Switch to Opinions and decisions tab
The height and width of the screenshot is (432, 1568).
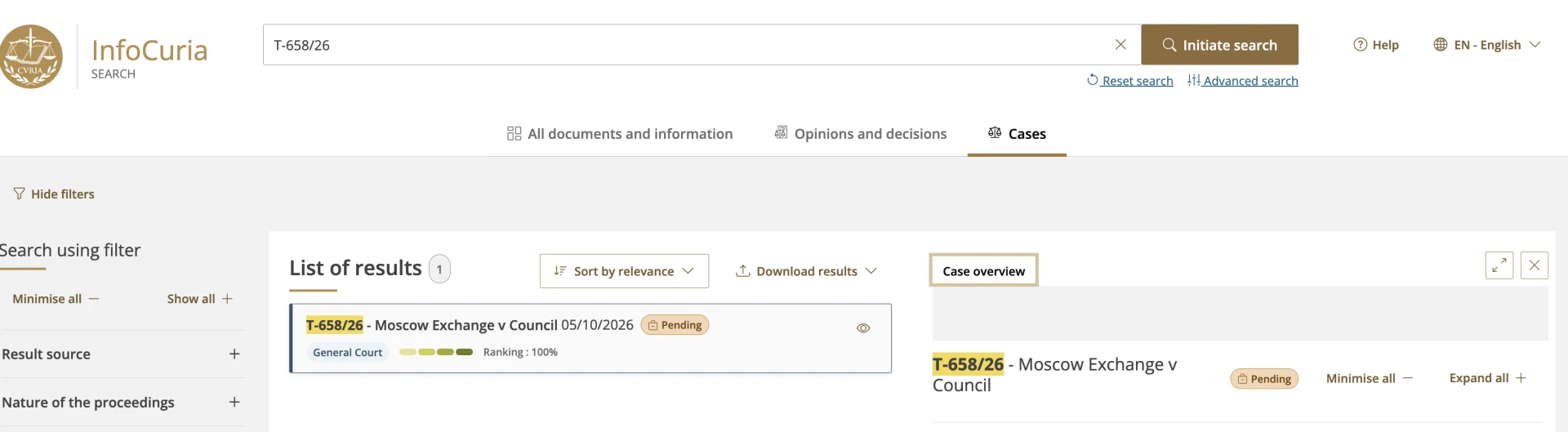[x=861, y=133]
